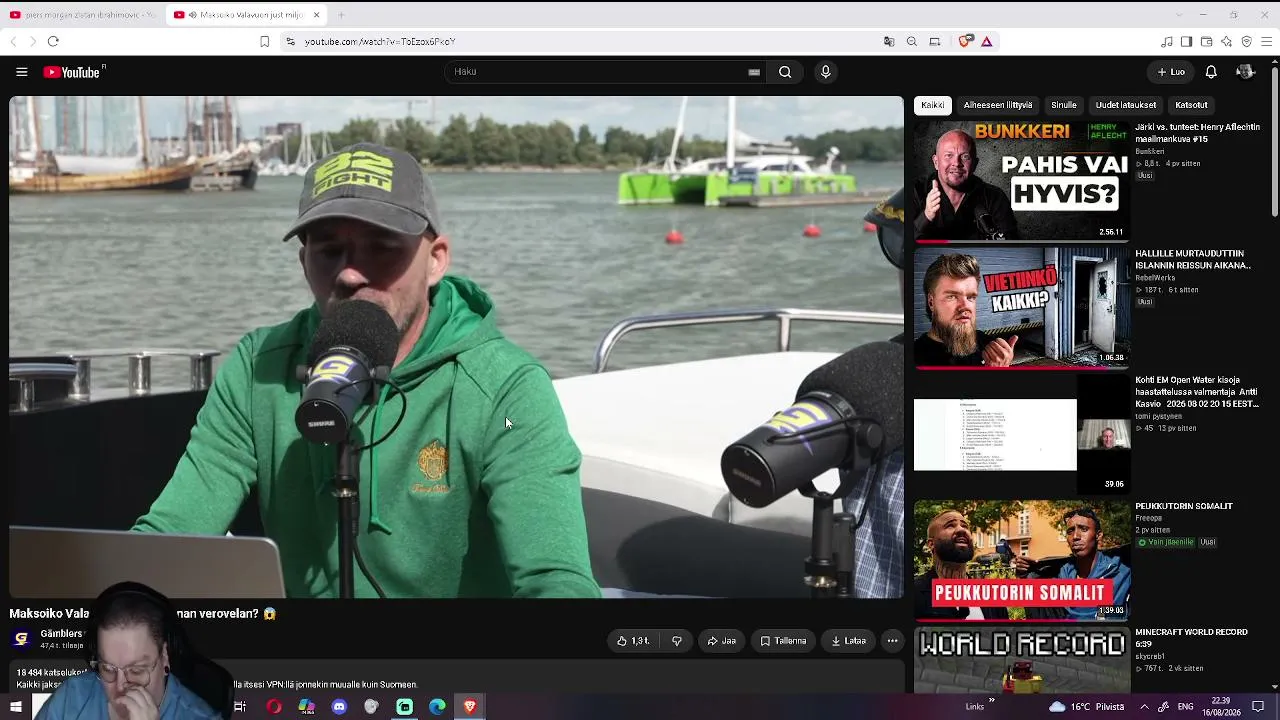Open the Kohti EM Open Water video thumbnail
Image resolution: width=1280 pixels, height=720 pixels.
pyautogui.click(x=1022, y=434)
